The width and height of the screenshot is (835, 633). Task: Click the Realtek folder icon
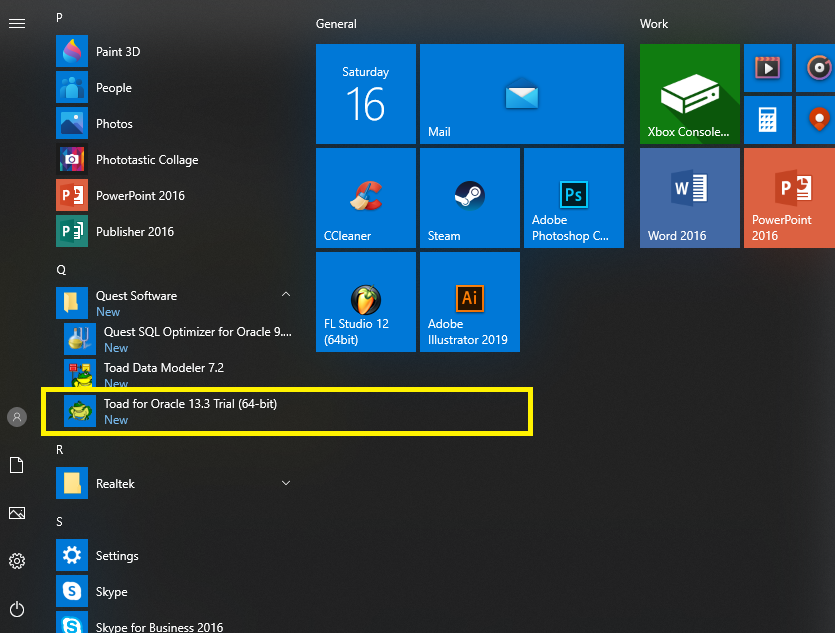pyautogui.click(x=72, y=483)
